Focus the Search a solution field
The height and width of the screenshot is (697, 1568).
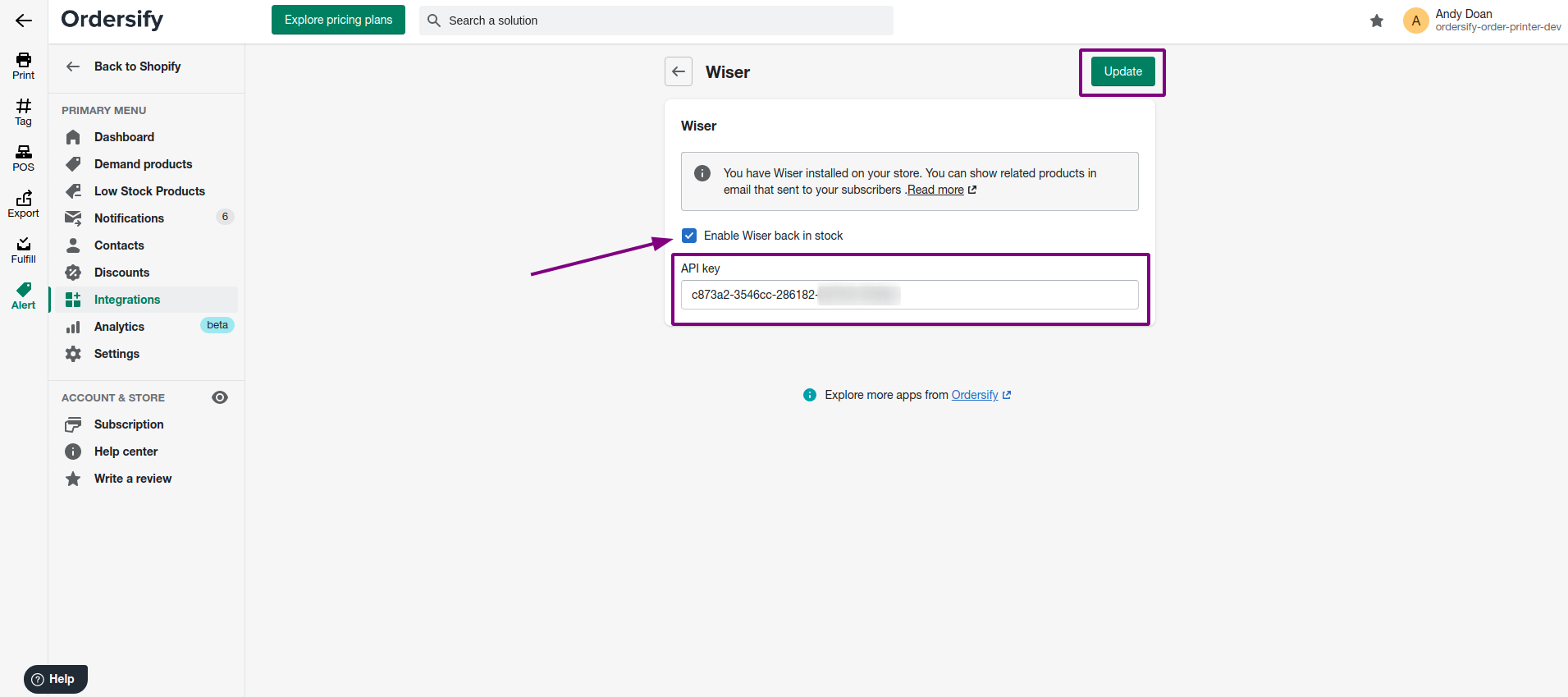click(656, 21)
